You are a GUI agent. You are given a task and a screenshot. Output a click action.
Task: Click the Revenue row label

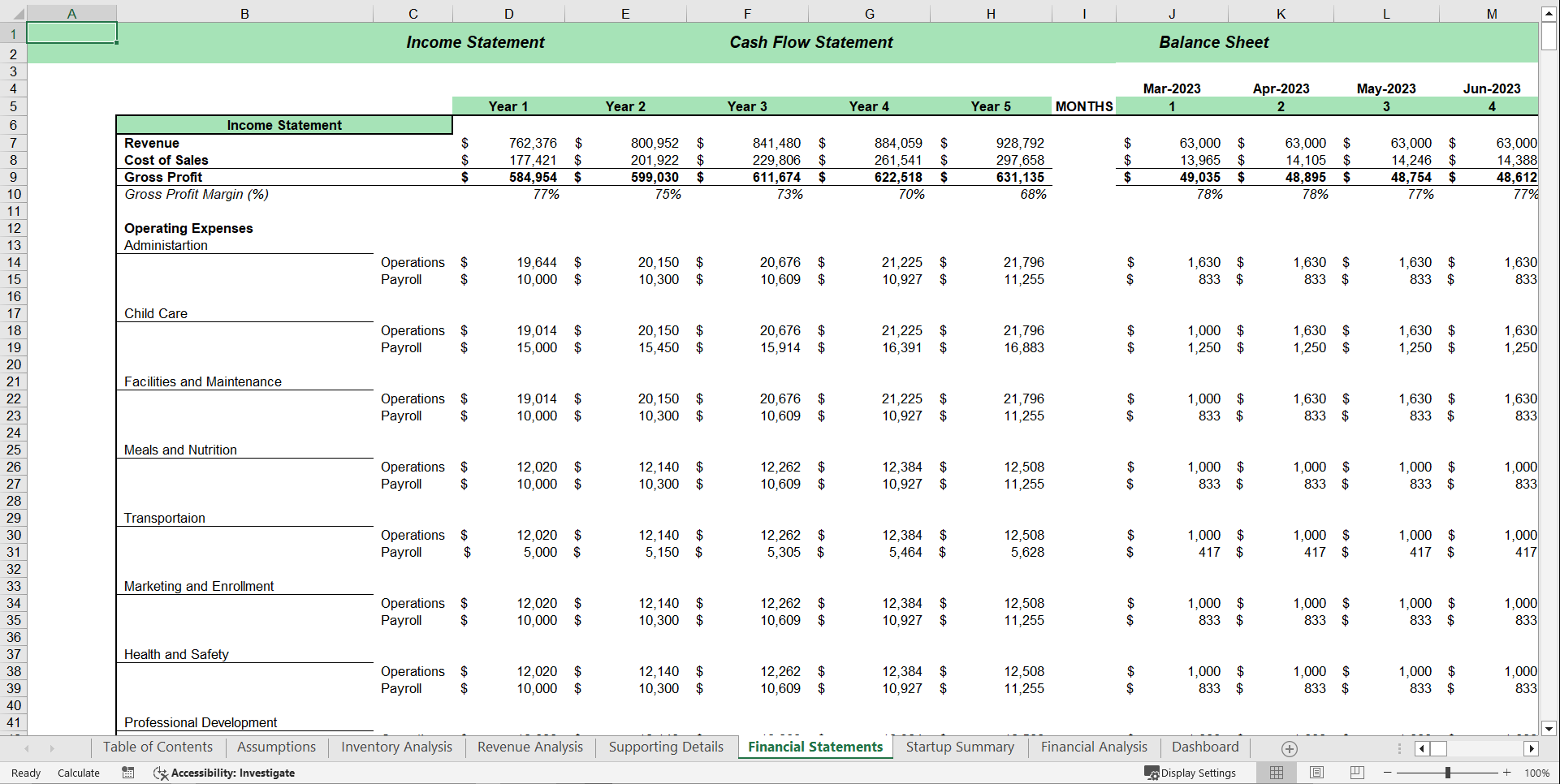152,143
